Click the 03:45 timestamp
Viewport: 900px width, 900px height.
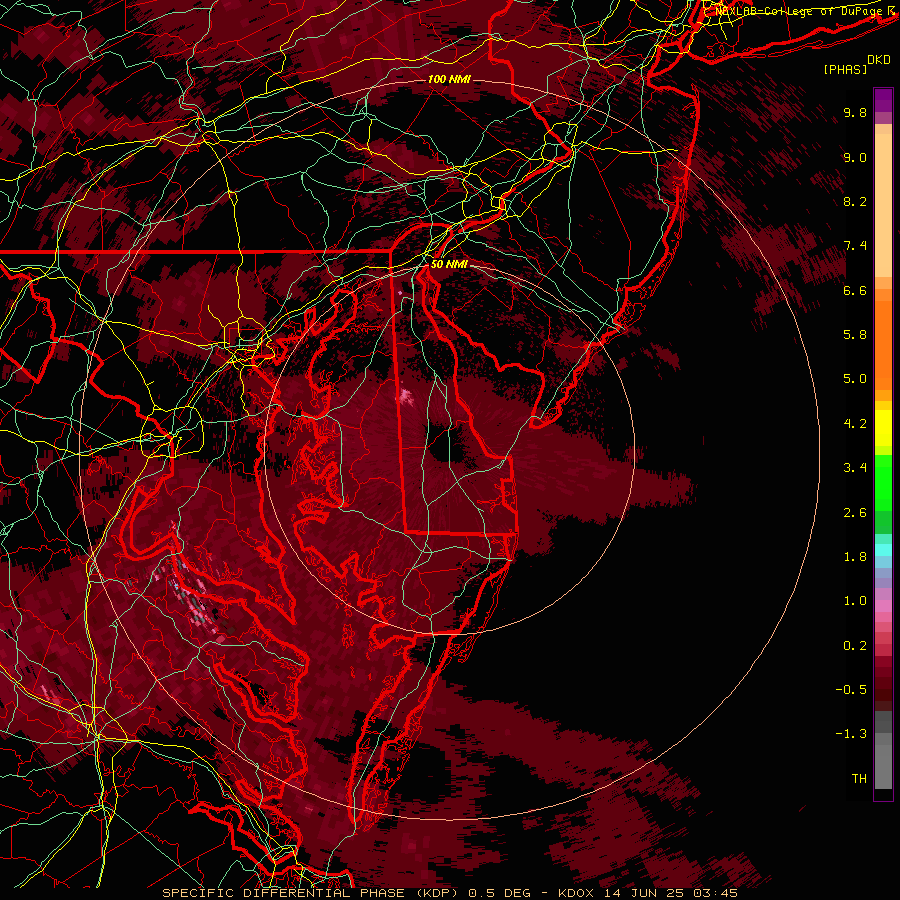coord(718,893)
